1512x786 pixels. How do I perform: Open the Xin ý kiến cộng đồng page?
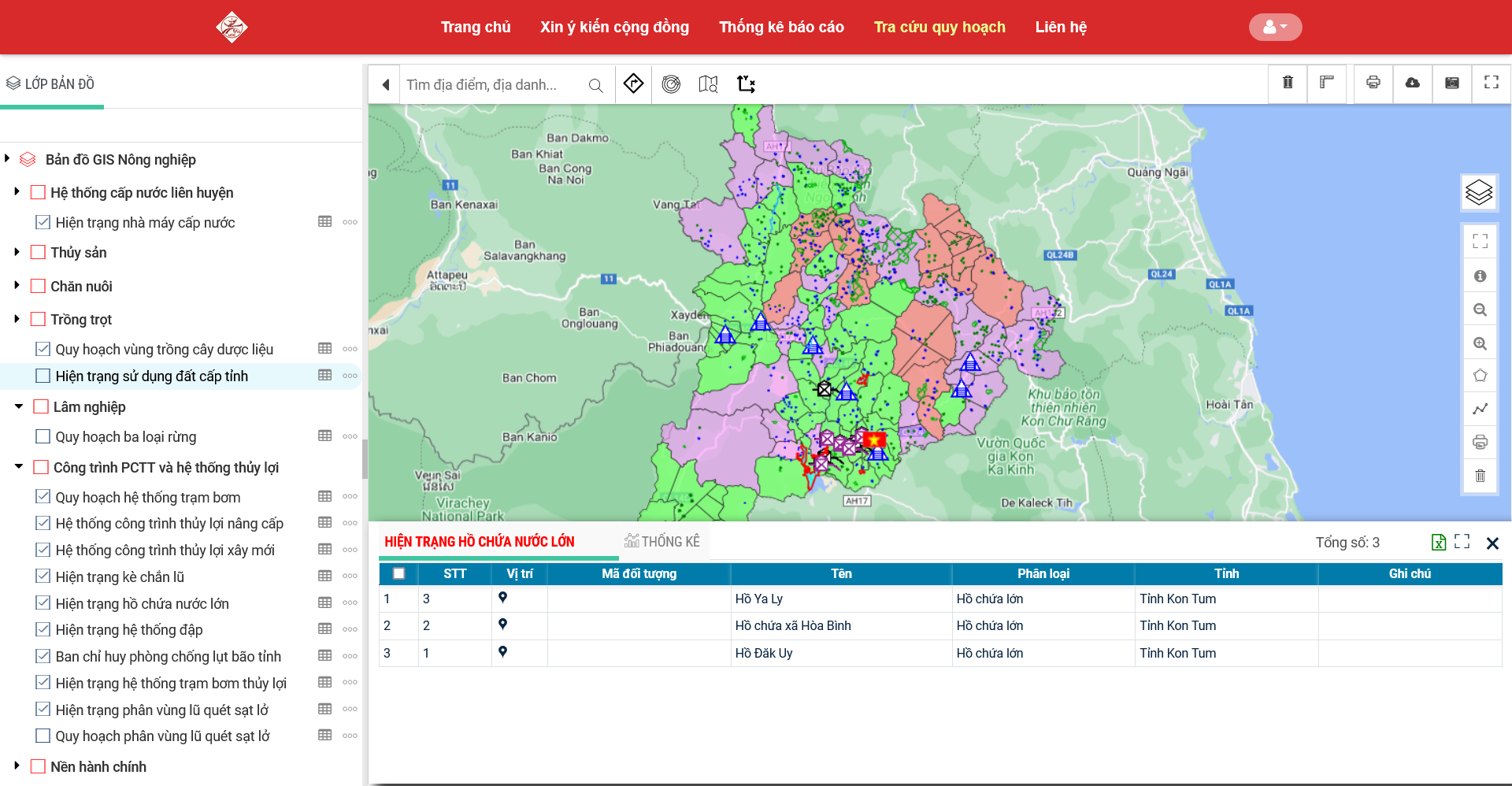pos(614,27)
